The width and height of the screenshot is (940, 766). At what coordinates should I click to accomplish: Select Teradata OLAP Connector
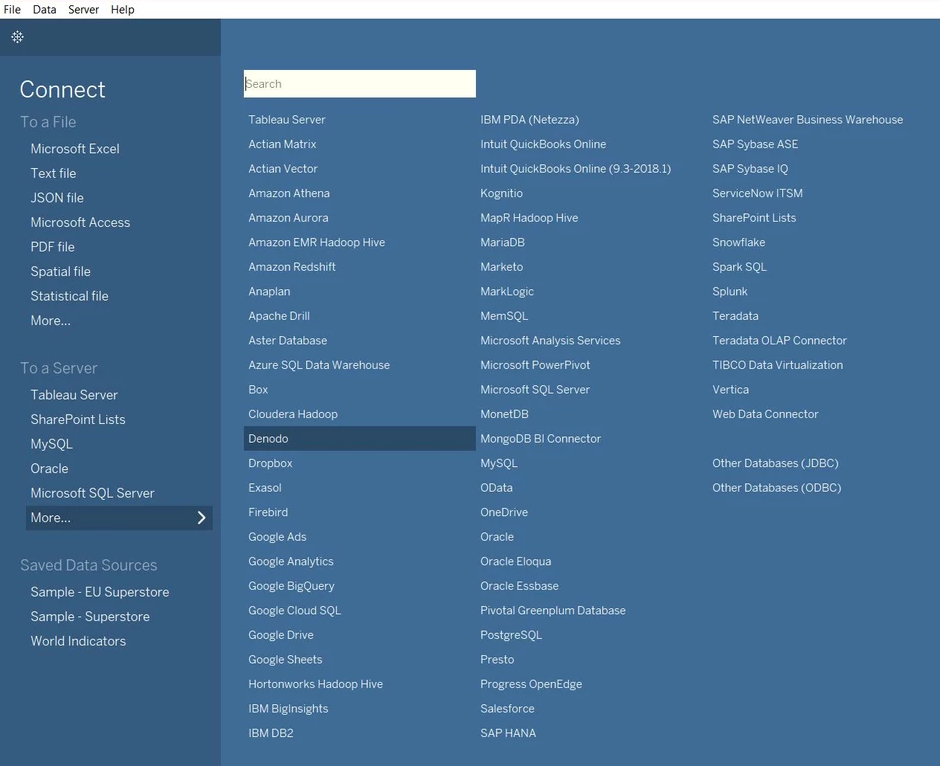(x=779, y=340)
